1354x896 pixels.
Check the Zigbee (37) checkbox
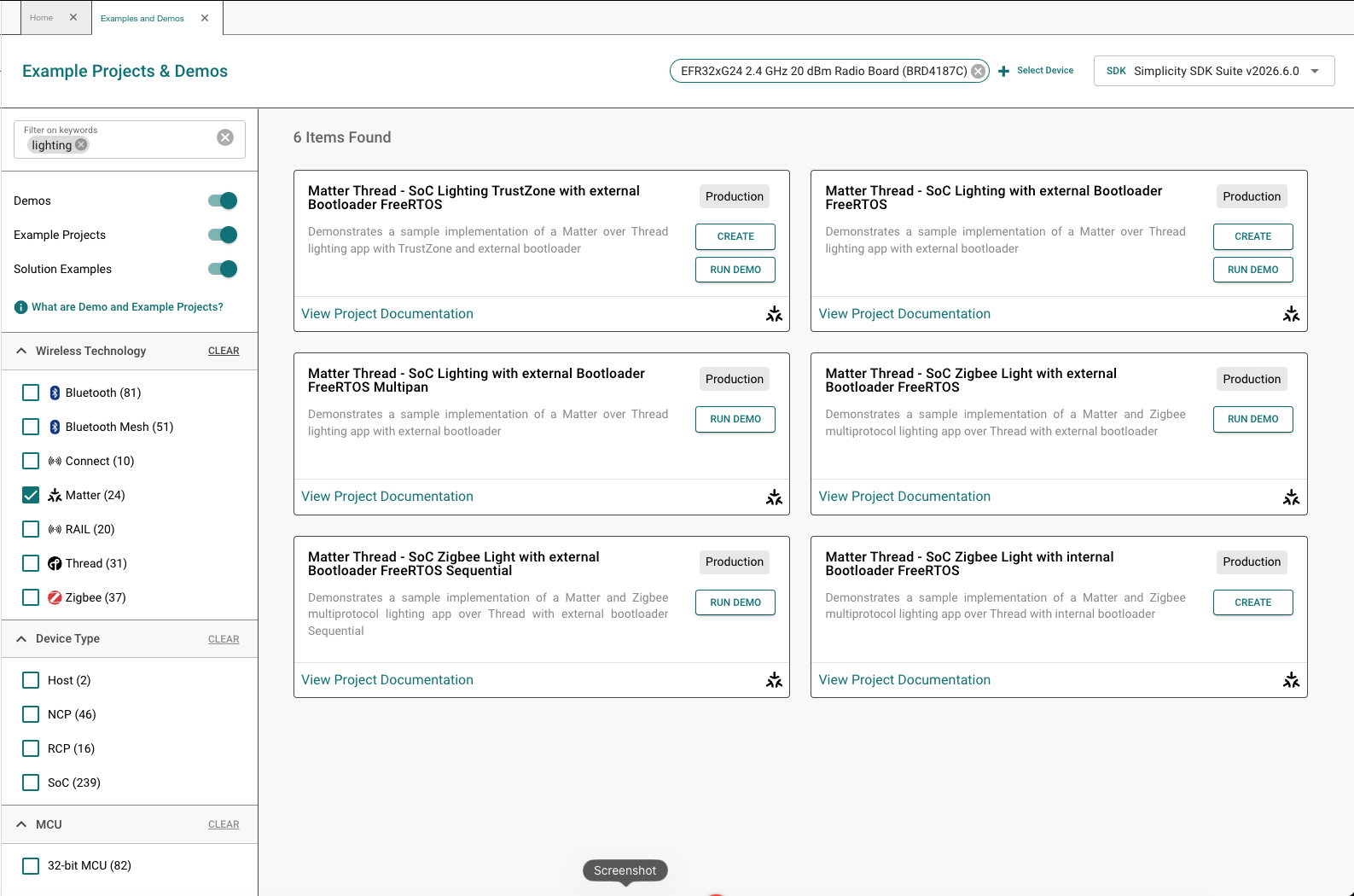click(x=31, y=597)
